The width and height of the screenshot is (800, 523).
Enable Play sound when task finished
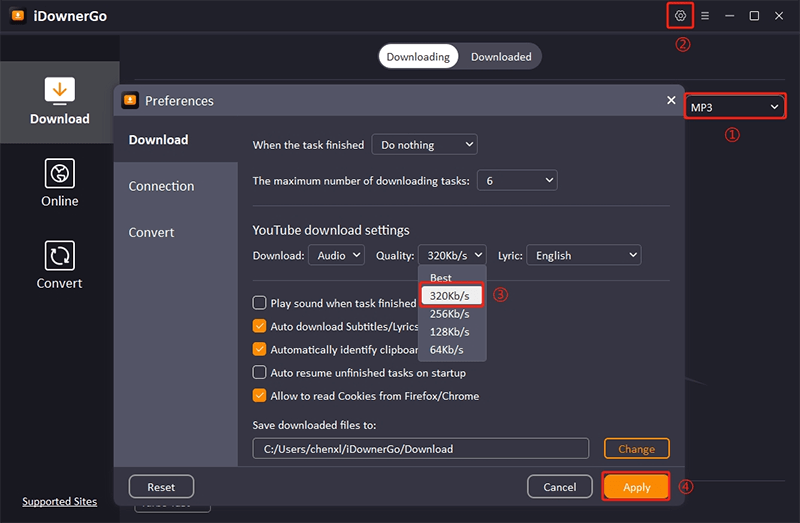[260, 303]
